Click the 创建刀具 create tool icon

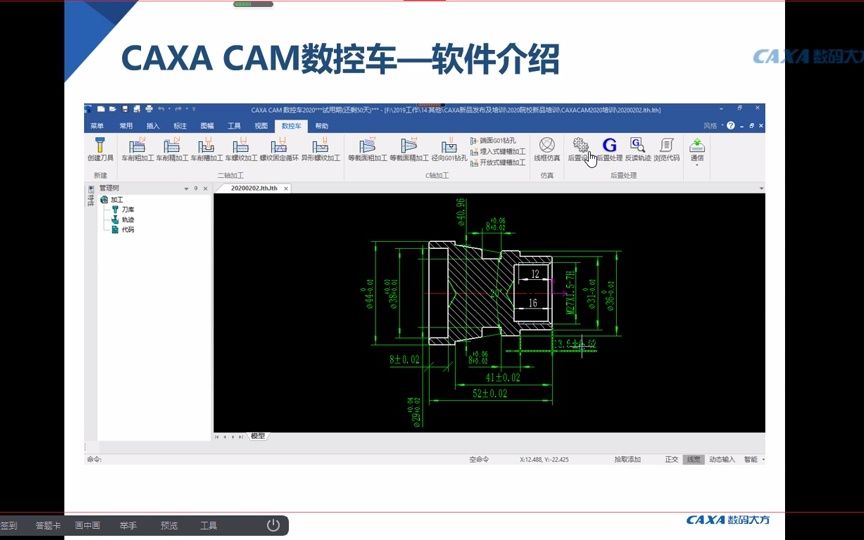(100, 149)
